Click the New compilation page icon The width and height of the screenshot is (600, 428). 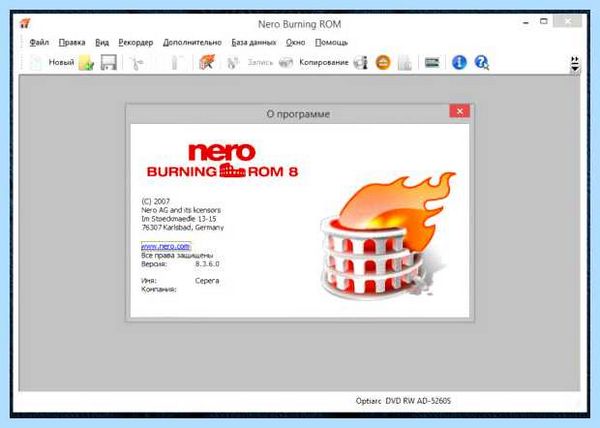(x=36, y=62)
